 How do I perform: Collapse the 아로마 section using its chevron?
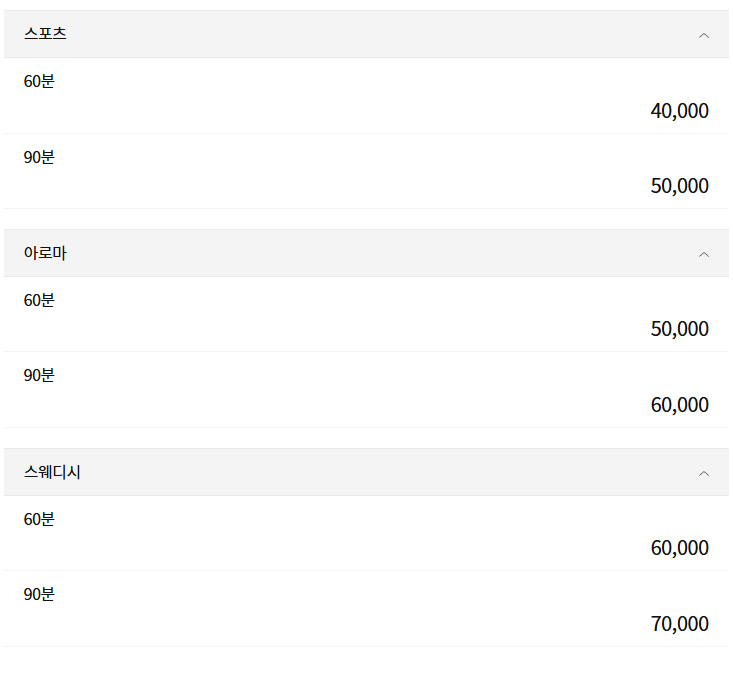[703, 254]
